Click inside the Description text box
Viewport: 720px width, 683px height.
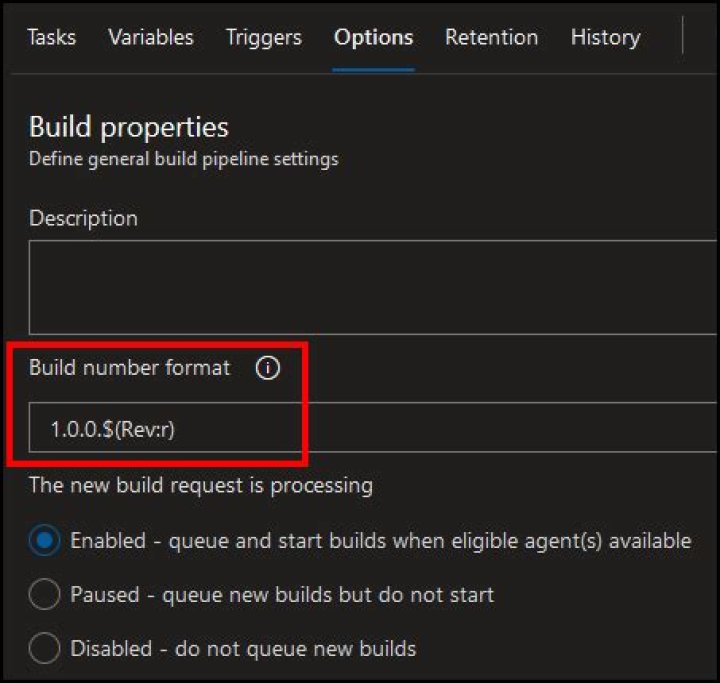[370, 286]
